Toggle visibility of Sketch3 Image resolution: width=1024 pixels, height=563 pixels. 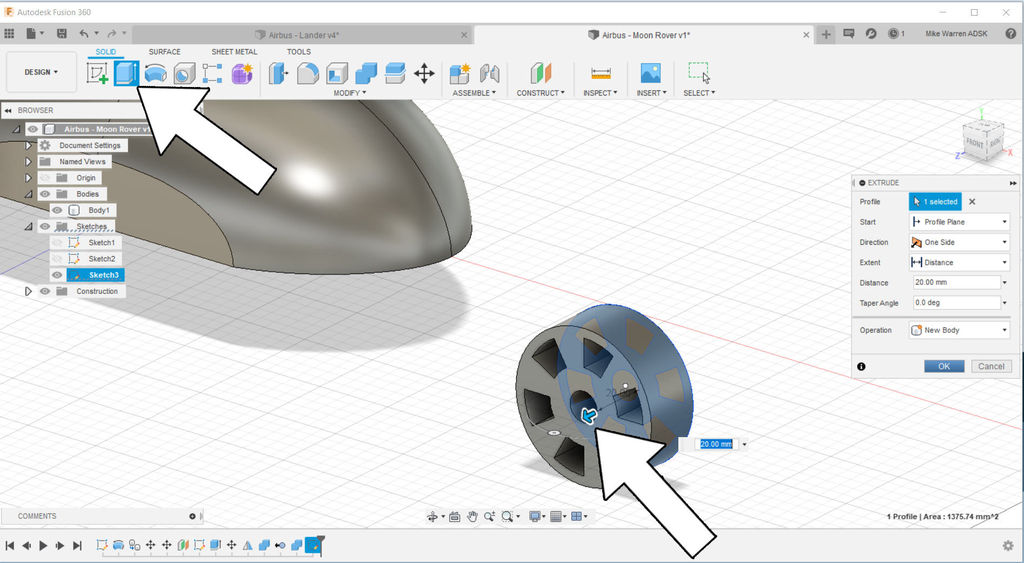click(x=57, y=275)
